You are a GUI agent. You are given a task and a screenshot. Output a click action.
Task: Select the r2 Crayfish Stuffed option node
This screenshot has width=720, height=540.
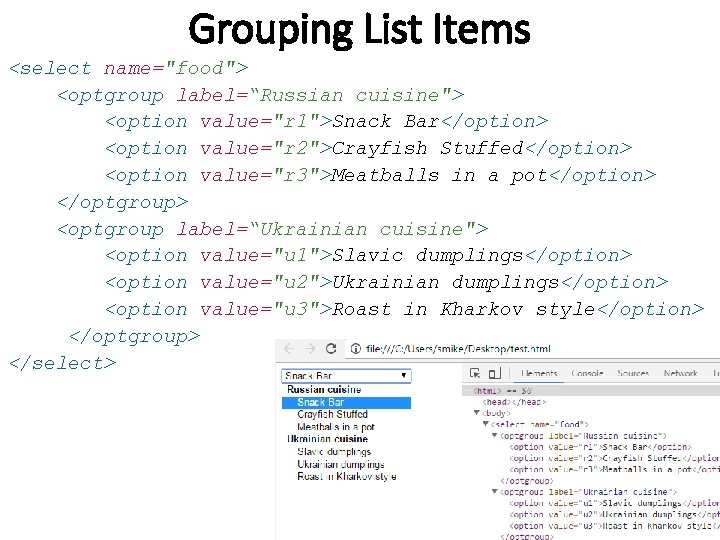[614, 458]
